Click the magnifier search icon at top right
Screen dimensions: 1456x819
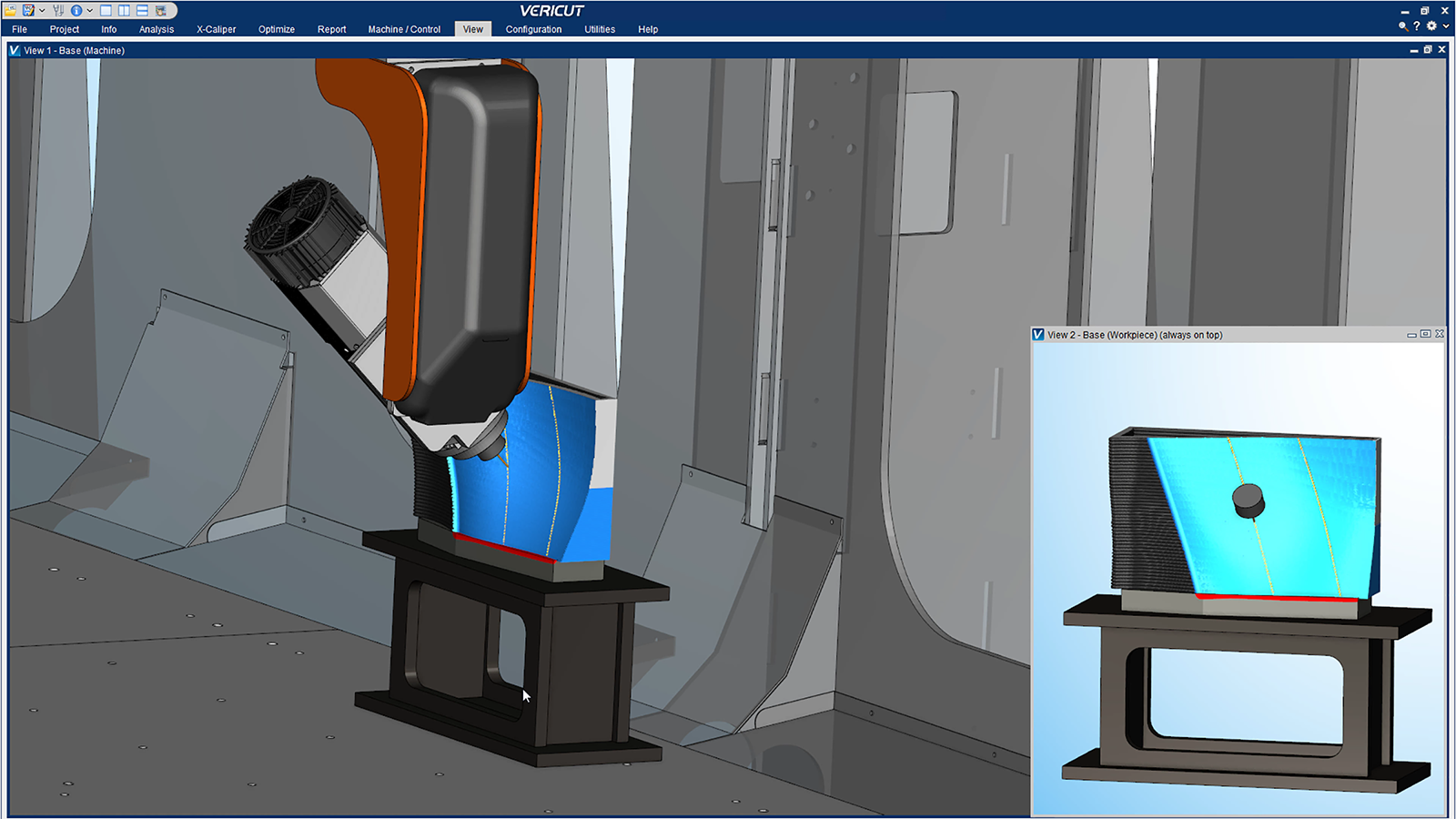pos(1403,26)
